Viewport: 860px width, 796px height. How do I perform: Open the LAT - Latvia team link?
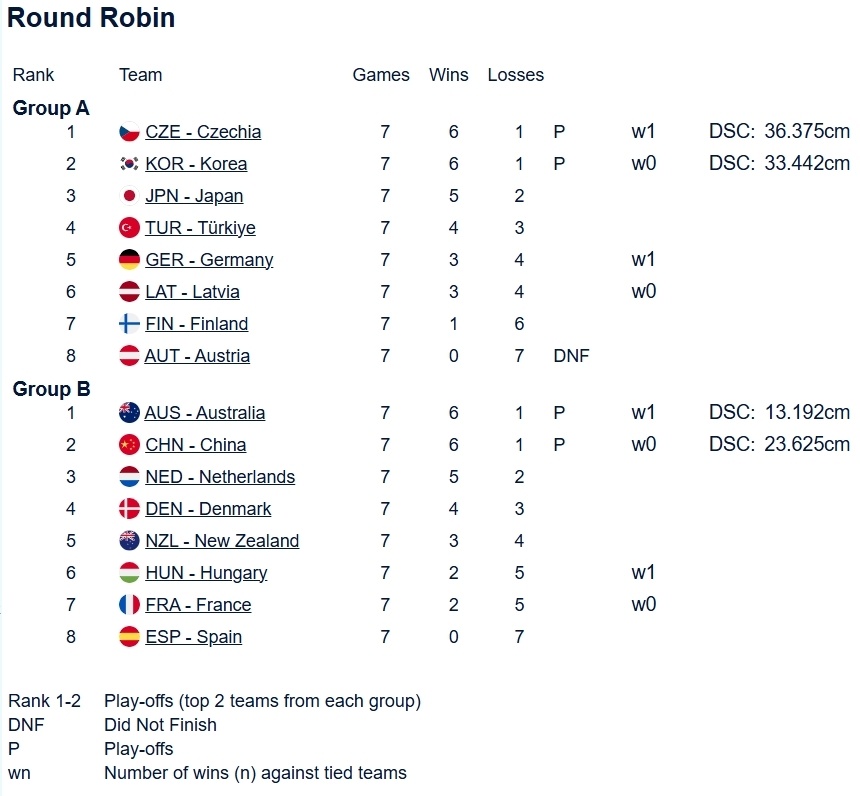192,292
